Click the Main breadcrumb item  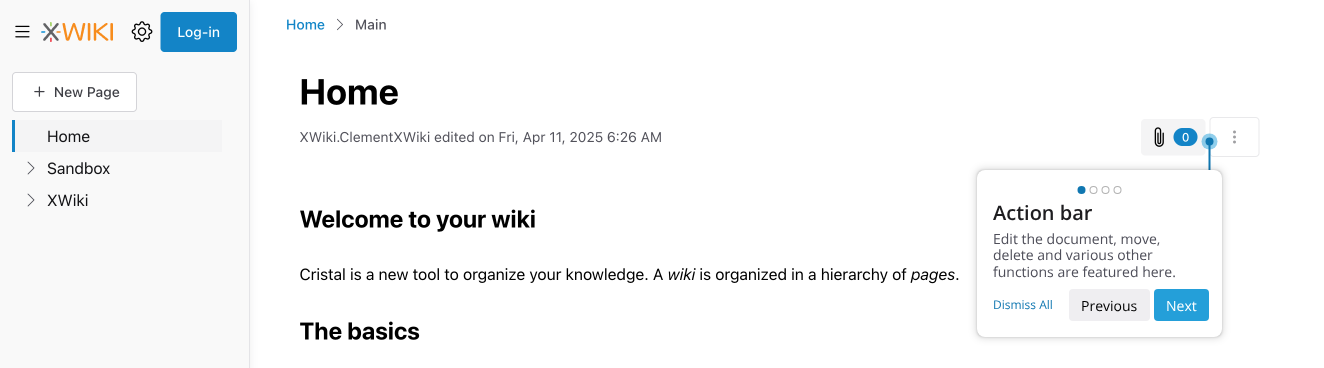pos(370,24)
